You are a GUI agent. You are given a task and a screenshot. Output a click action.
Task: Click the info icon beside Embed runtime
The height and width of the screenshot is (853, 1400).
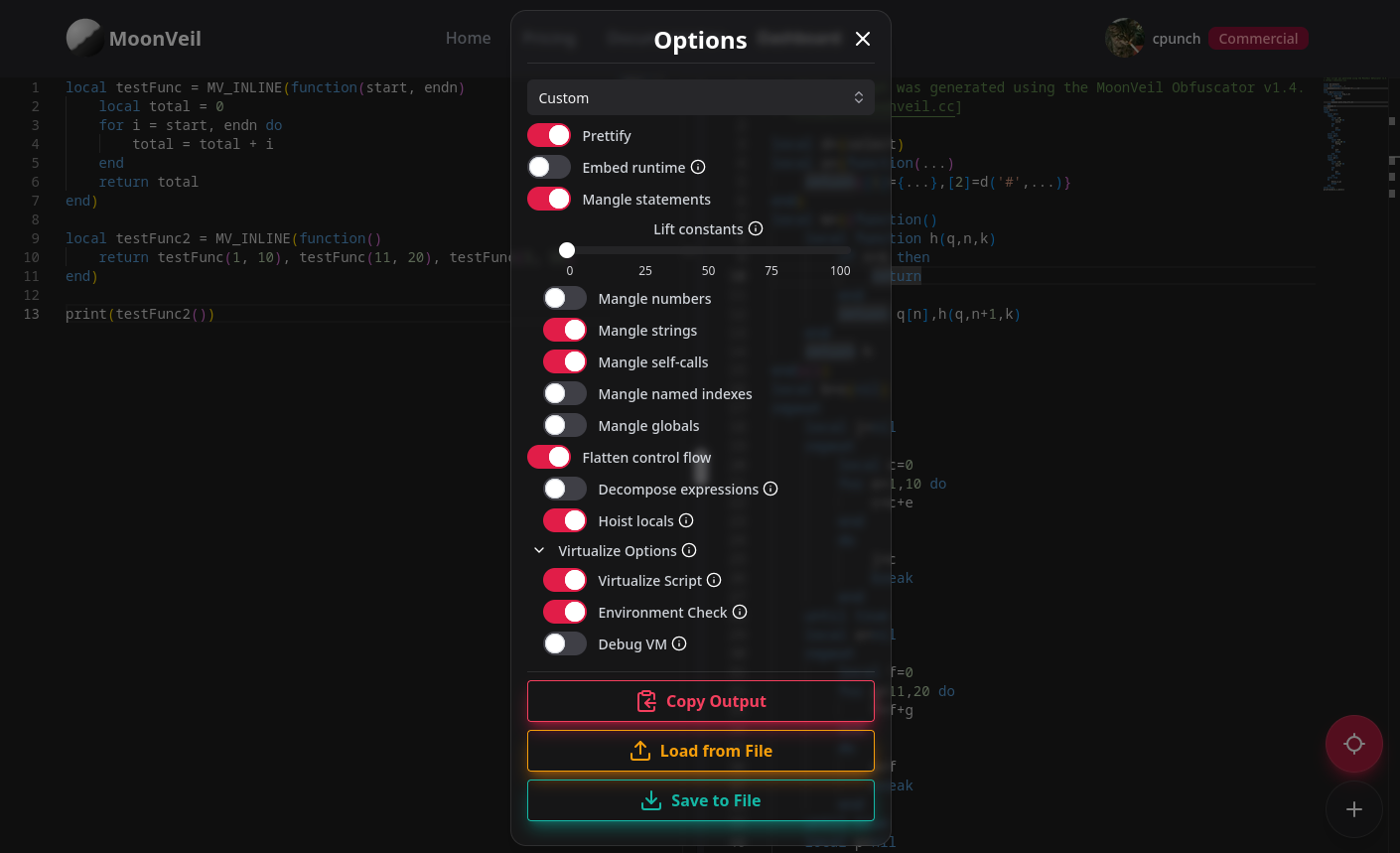coord(698,167)
